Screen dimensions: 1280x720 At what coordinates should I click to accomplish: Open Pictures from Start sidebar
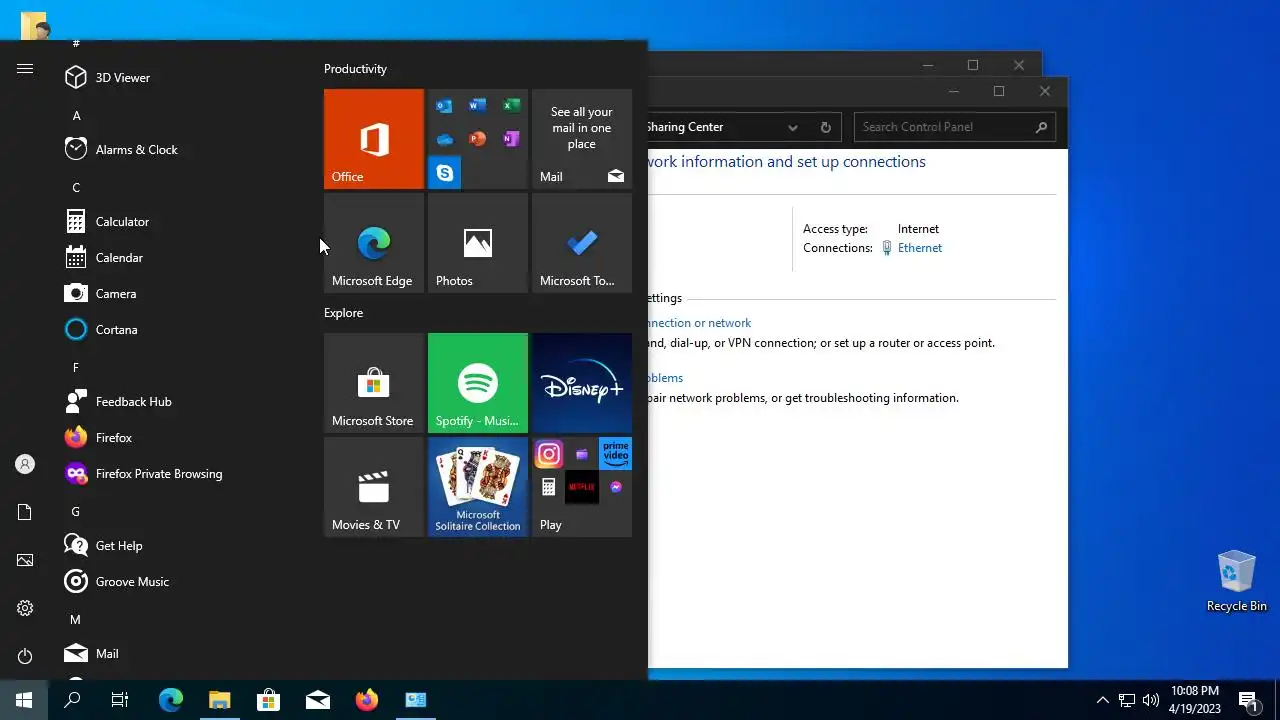[x=25, y=560]
